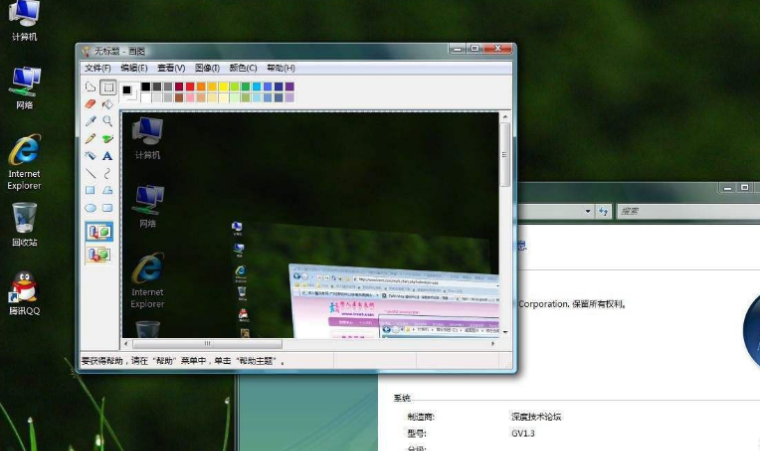This screenshot has height=451, width=761.
Task: Choose the Fill With Color bucket tool
Action: pyautogui.click(x=107, y=104)
